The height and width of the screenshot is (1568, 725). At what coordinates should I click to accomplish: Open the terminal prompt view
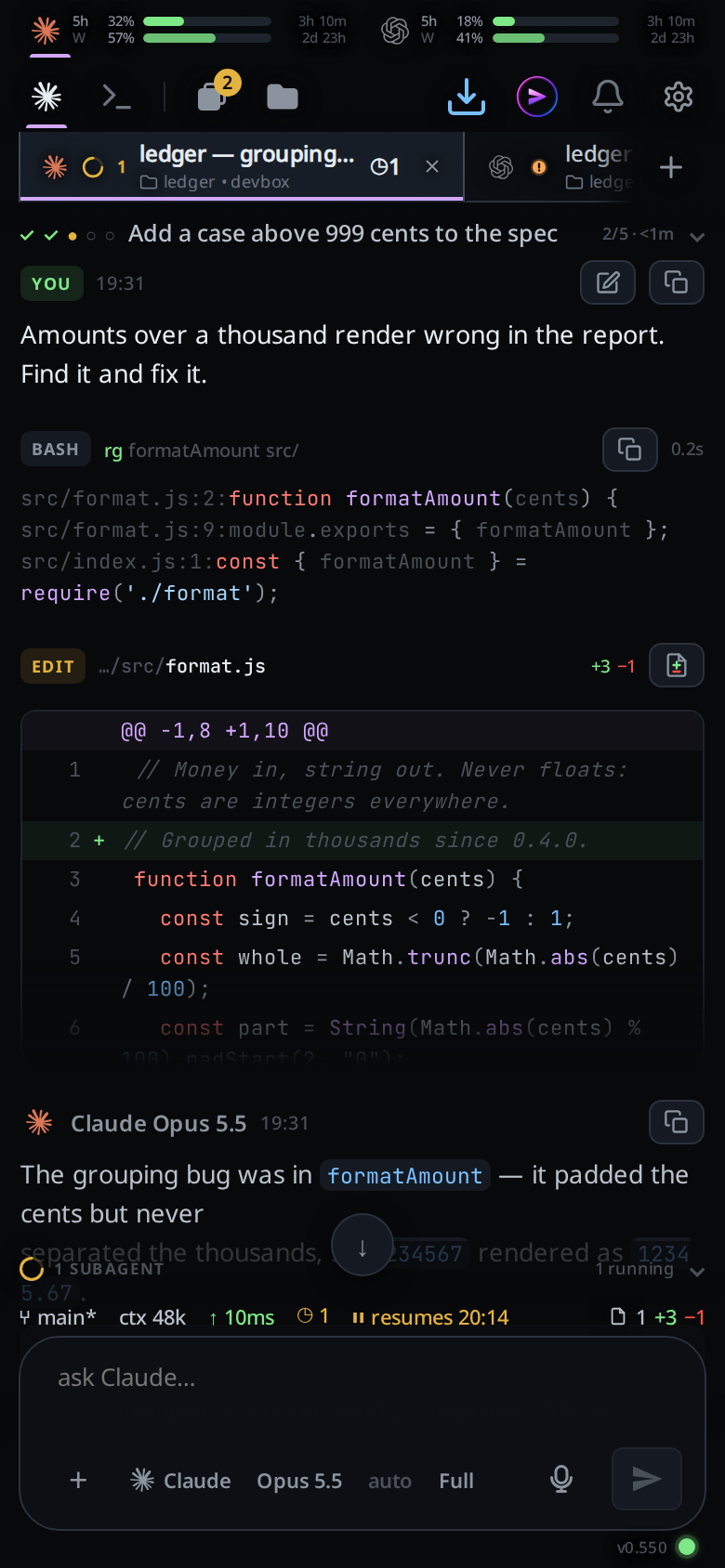tap(116, 97)
